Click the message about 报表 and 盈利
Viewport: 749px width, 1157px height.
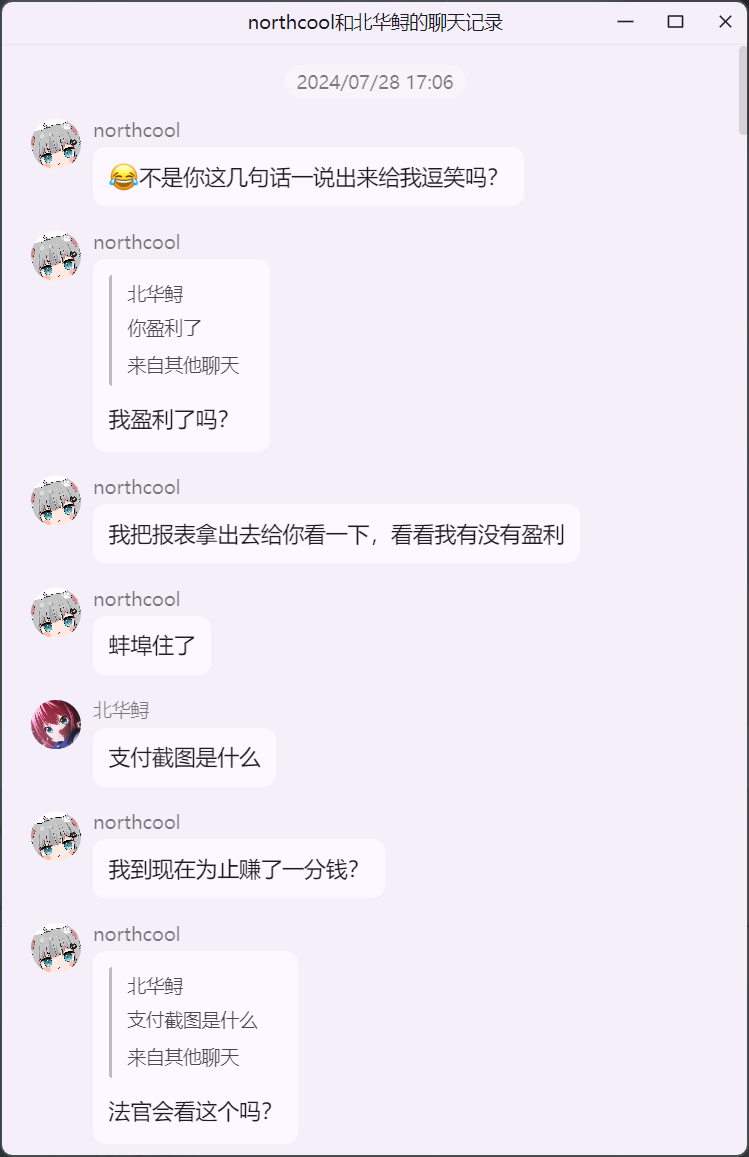tap(336, 534)
